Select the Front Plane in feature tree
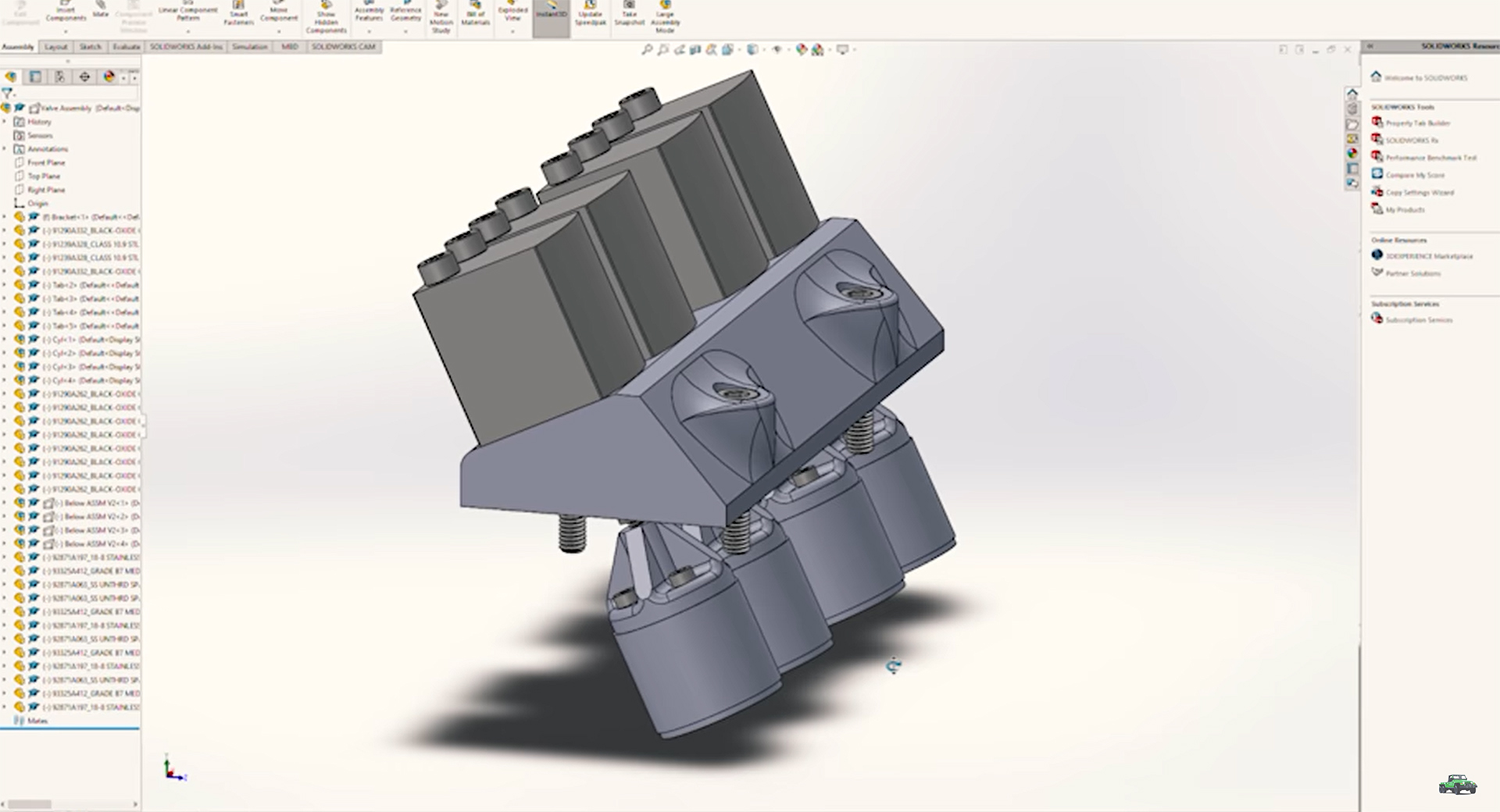This screenshot has height=812, width=1500. [x=46, y=162]
